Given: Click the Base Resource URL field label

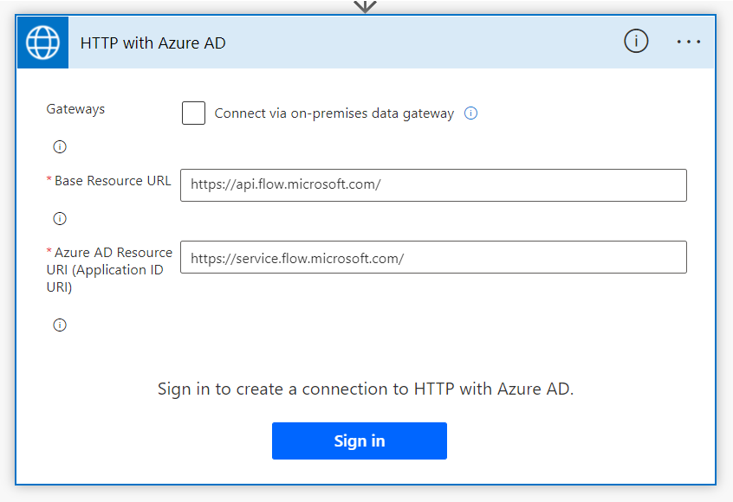Looking at the screenshot, I should (112, 181).
